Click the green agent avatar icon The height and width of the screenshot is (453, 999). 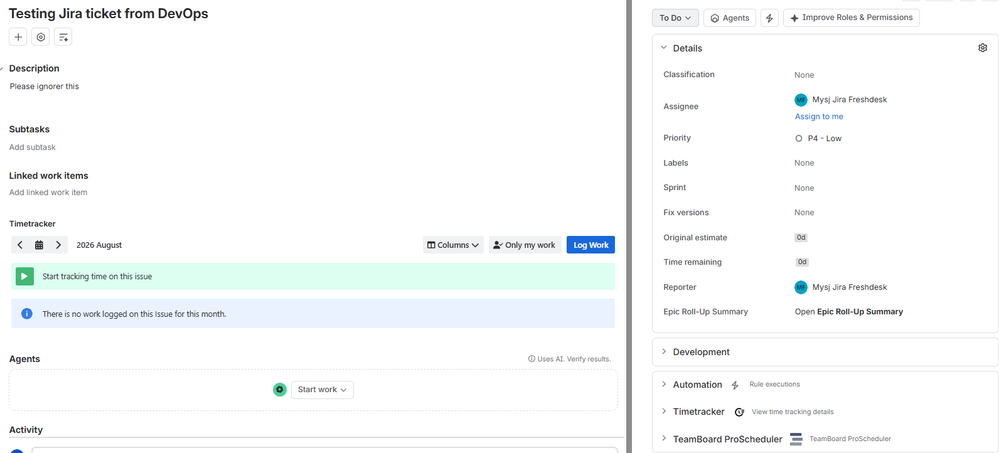click(x=280, y=389)
